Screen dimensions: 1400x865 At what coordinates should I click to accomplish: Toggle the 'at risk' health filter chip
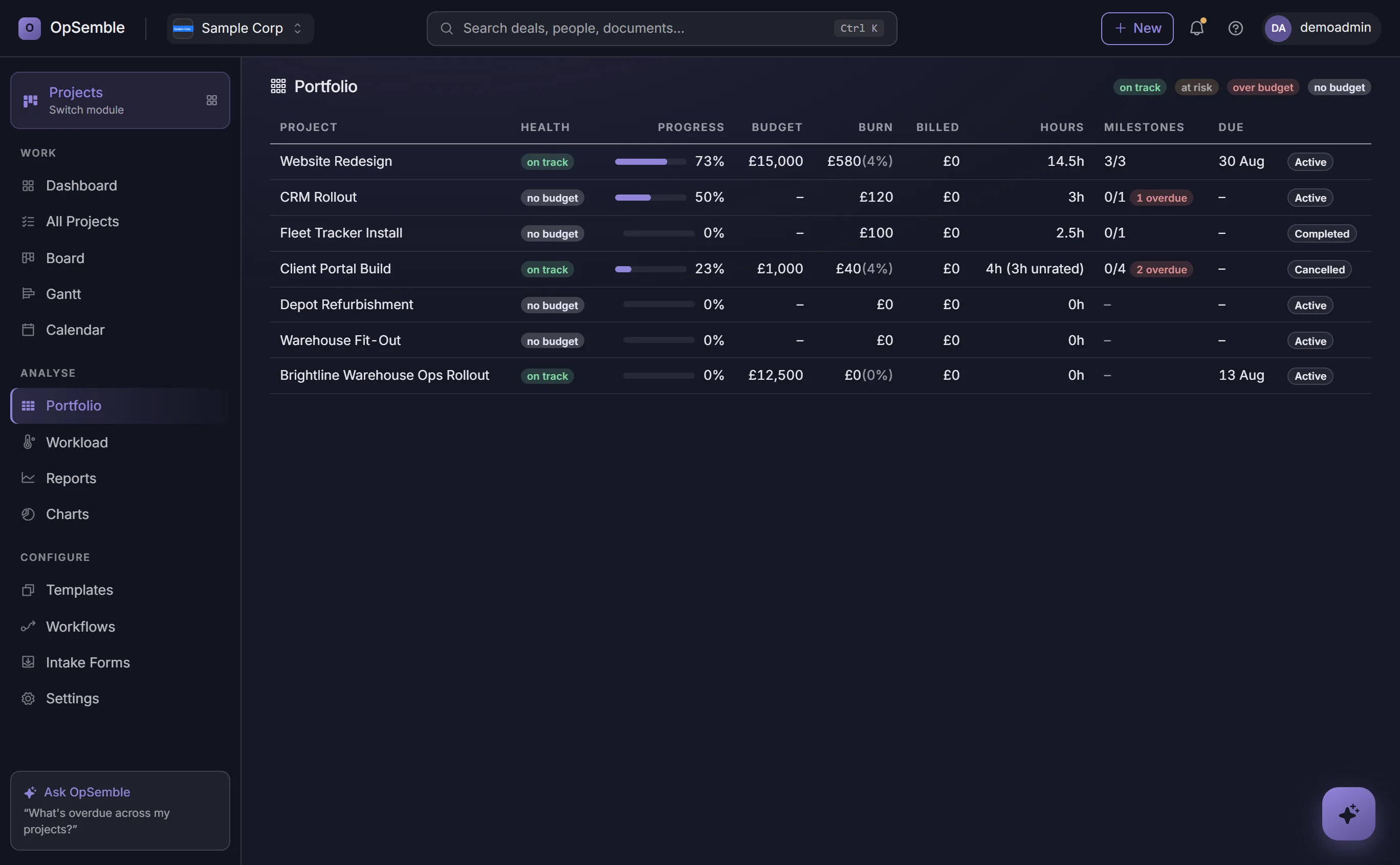coord(1196,87)
